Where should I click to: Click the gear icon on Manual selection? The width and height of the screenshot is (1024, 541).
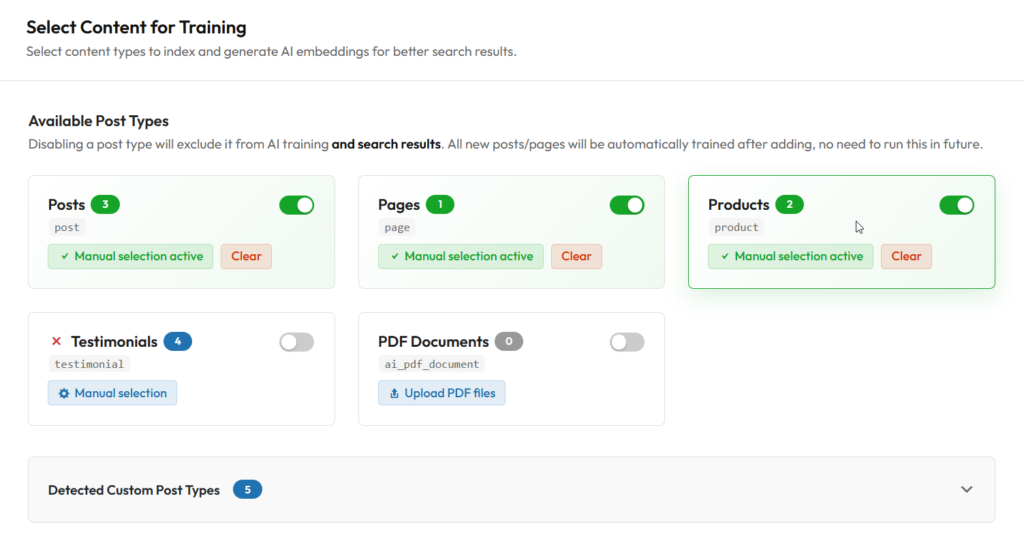click(64, 393)
